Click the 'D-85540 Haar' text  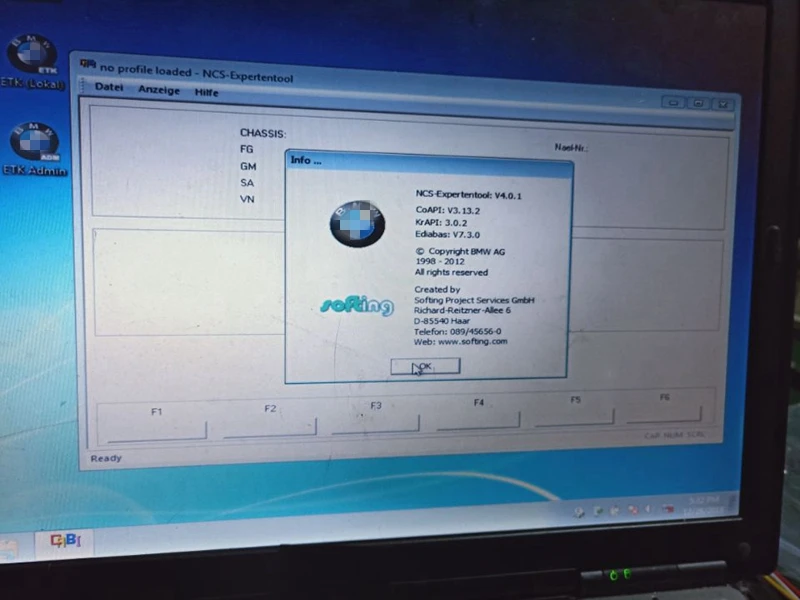point(441,321)
